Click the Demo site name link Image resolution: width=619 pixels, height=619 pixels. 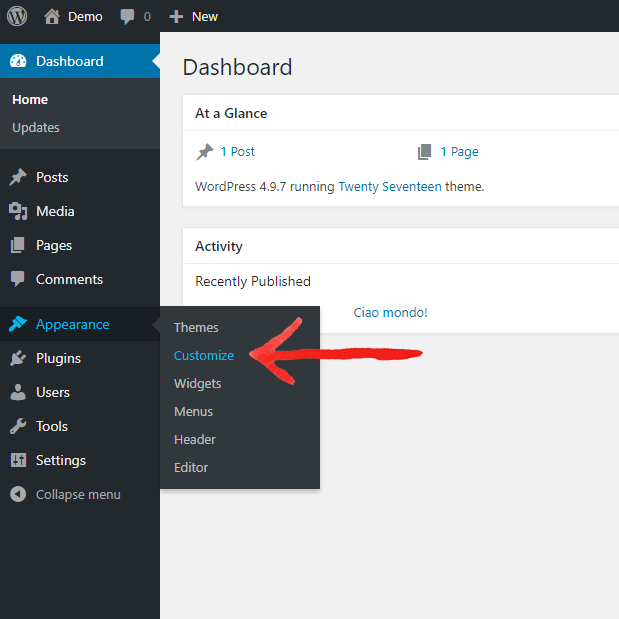coord(85,17)
